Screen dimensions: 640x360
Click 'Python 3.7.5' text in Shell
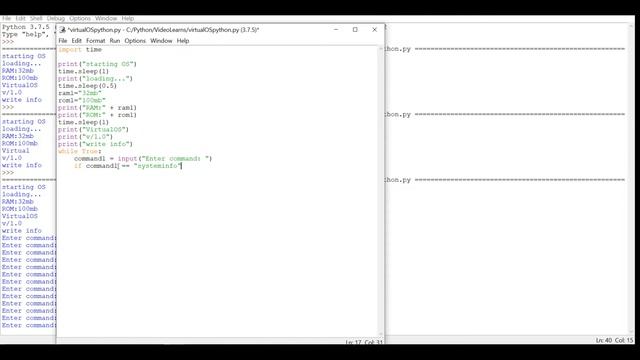point(26,27)
